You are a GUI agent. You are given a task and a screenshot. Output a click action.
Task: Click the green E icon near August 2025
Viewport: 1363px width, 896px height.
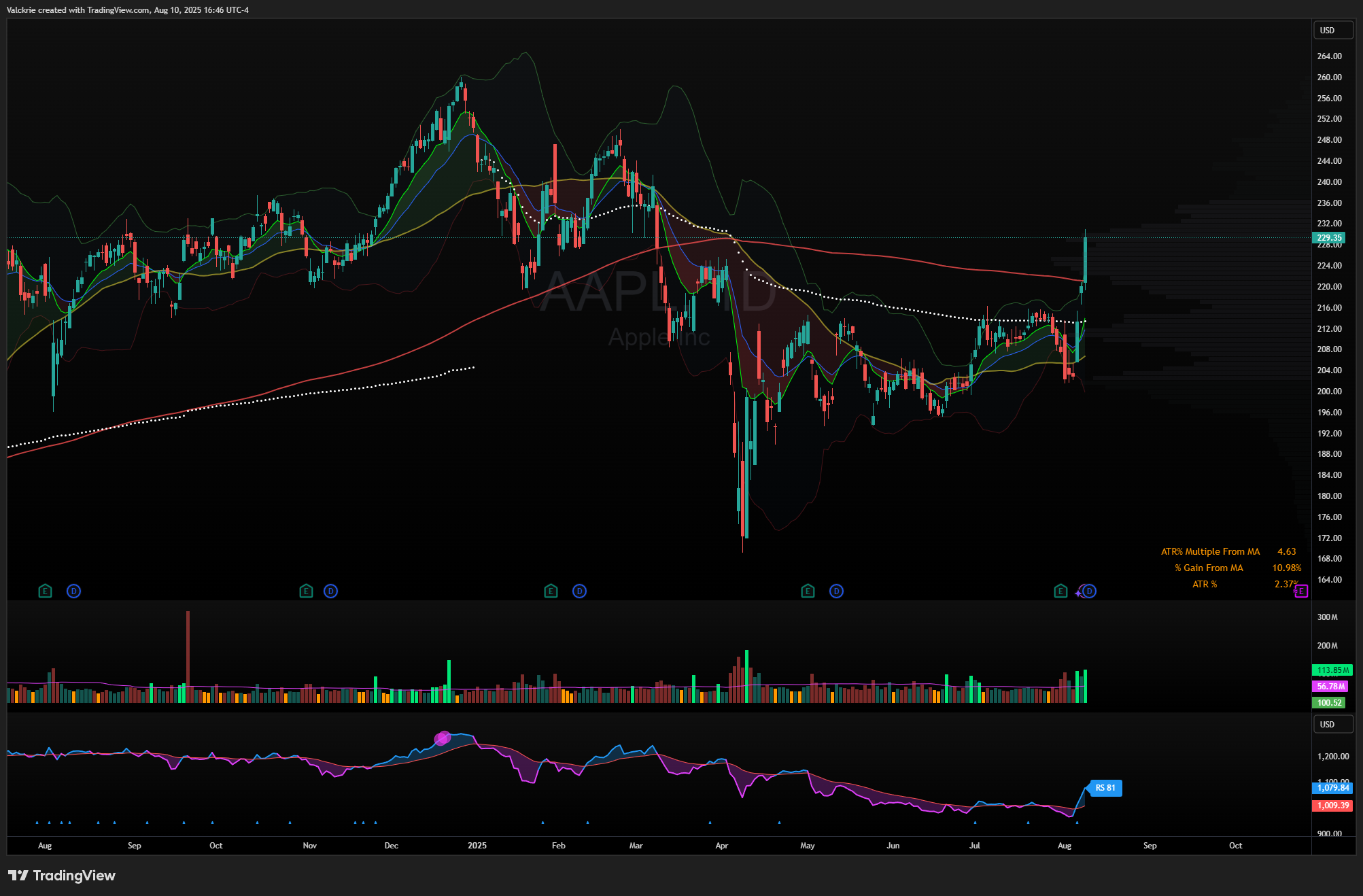[1060, 591]
